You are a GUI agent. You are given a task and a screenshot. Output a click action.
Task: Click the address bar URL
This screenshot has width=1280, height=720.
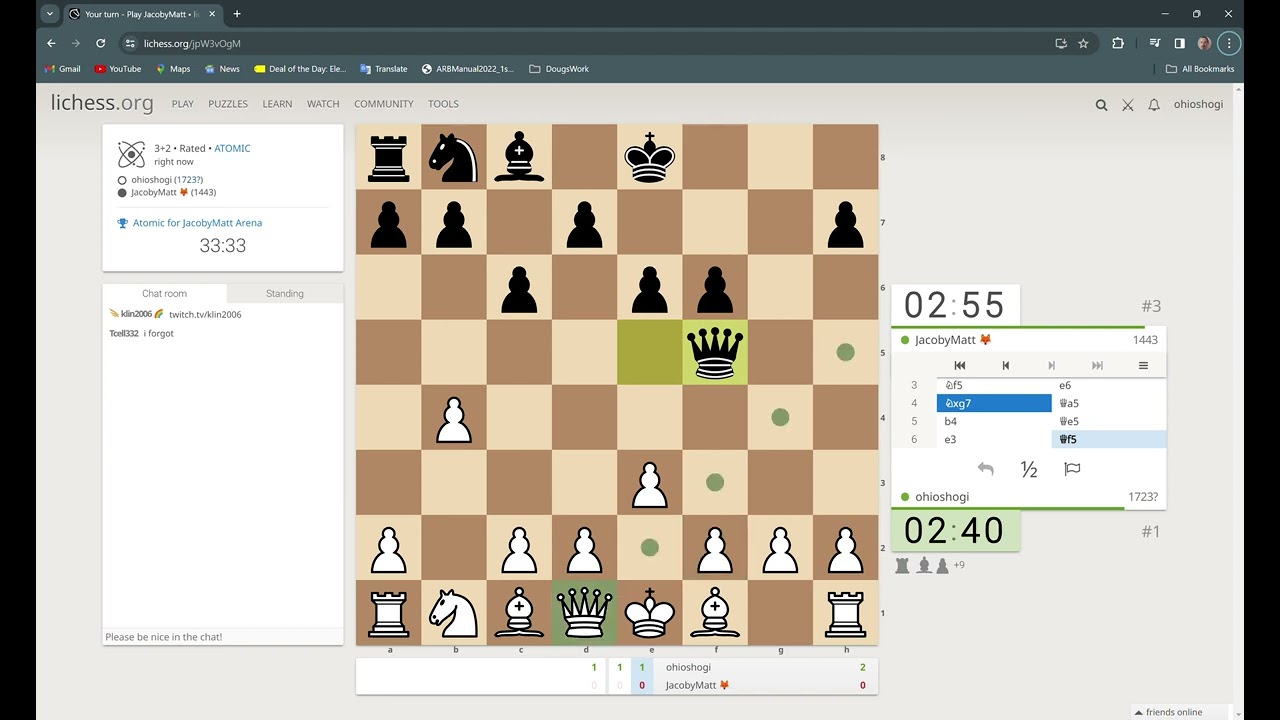pyautogui.click(x=192, y=44)
